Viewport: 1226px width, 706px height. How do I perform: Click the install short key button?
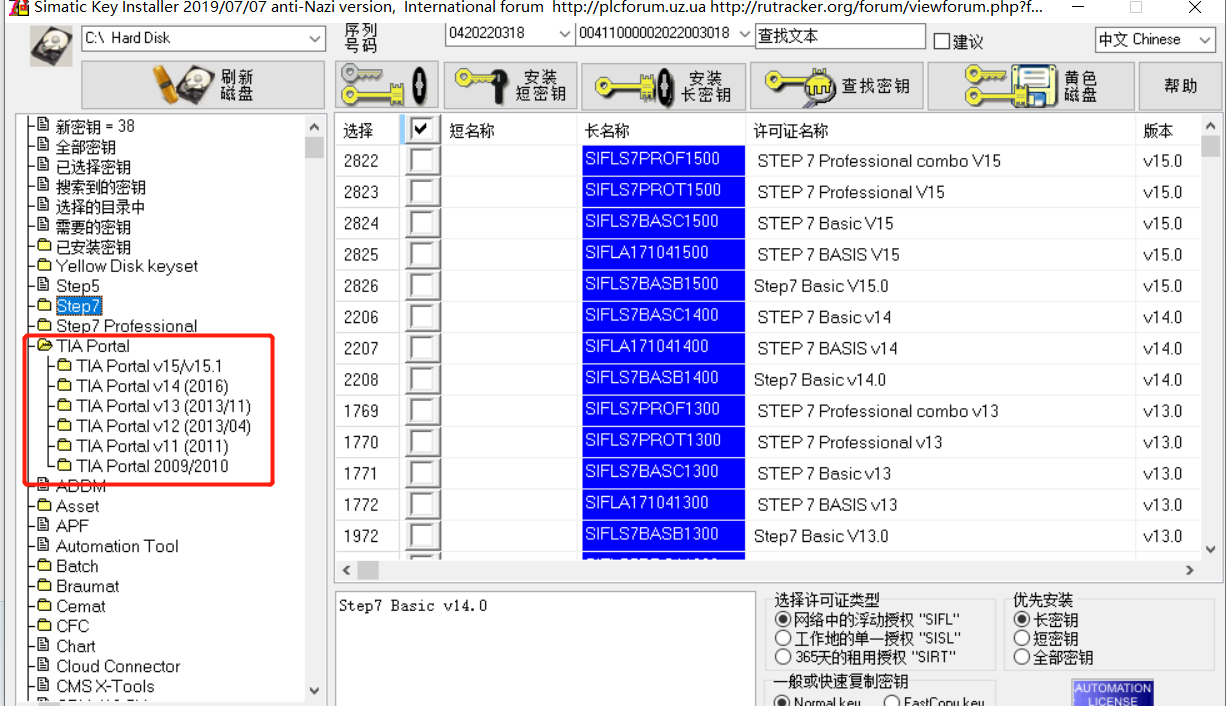pos(510,85)
